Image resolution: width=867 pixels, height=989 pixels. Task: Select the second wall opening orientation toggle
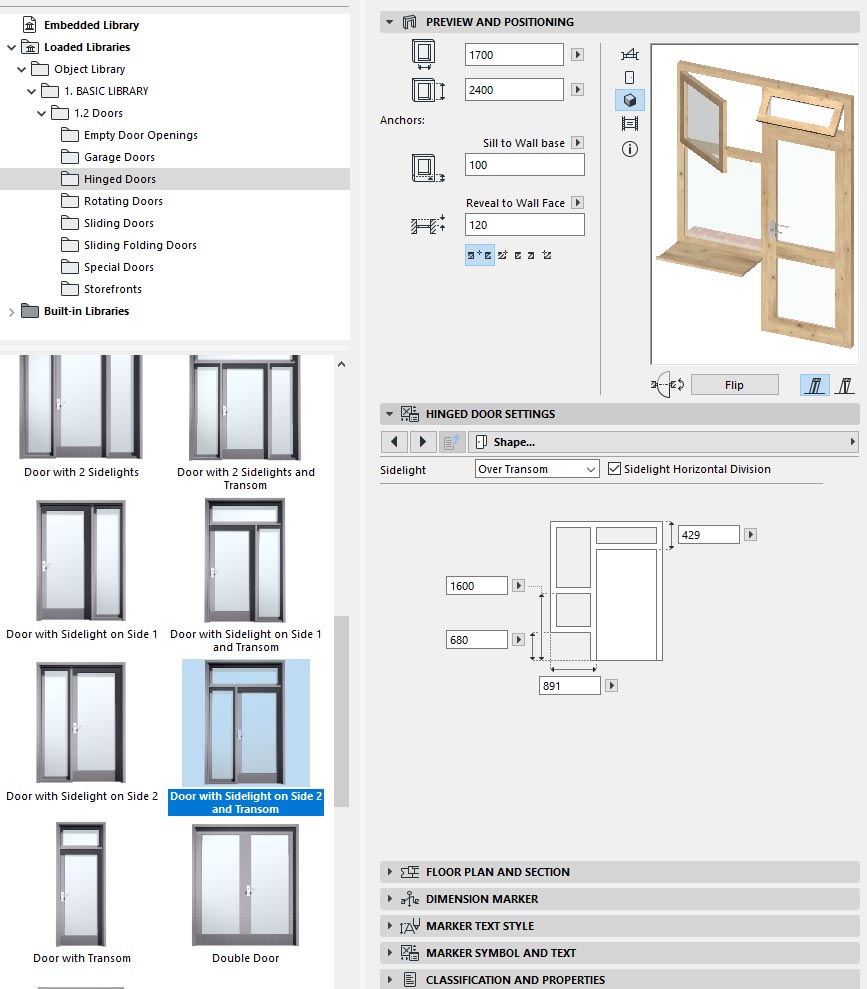844,384
